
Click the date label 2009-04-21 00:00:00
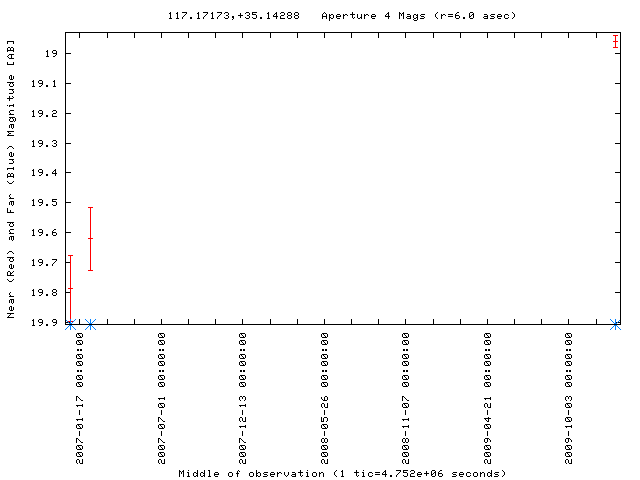click(487, 398)
